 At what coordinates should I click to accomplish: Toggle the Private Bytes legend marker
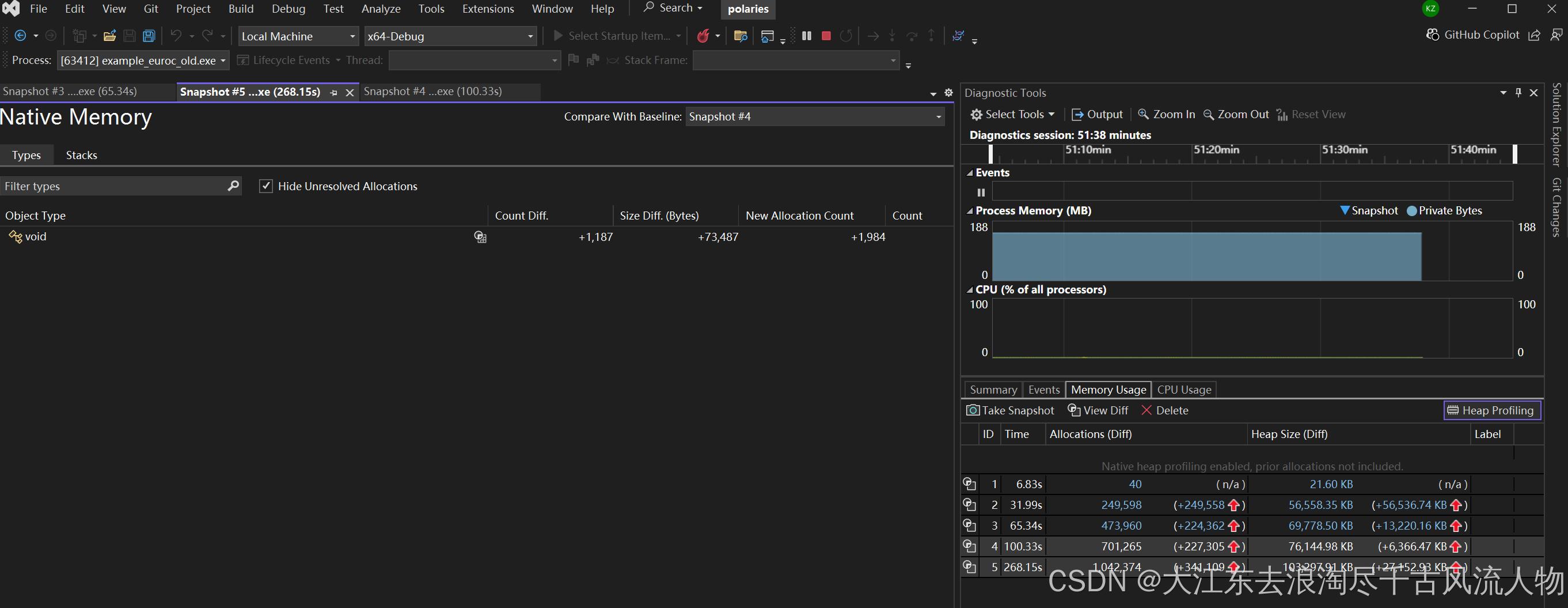click(x=1412, y=211)
